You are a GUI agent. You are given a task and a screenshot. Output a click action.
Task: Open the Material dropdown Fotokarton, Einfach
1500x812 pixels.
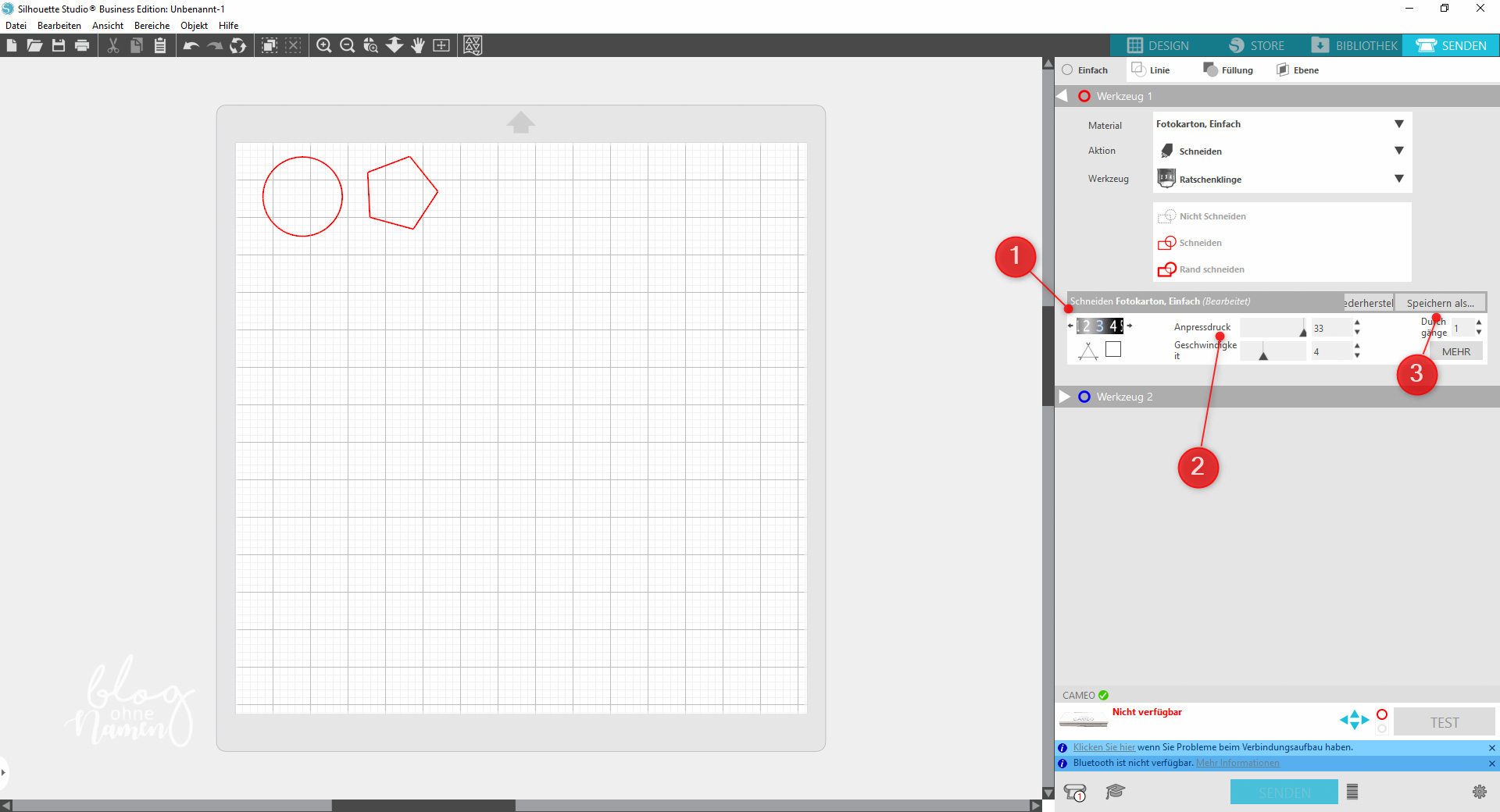tap(1281, 124)
